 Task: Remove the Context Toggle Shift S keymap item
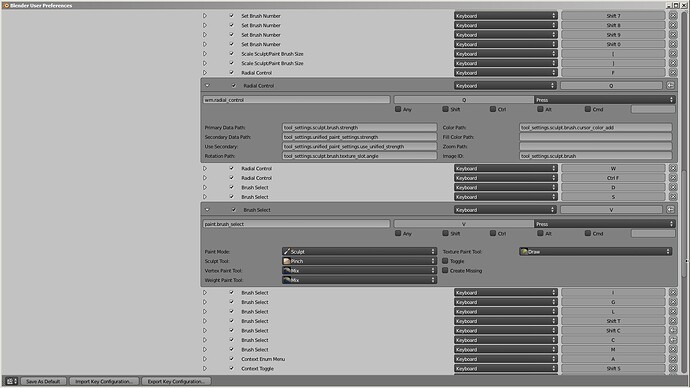coord(673,369)
